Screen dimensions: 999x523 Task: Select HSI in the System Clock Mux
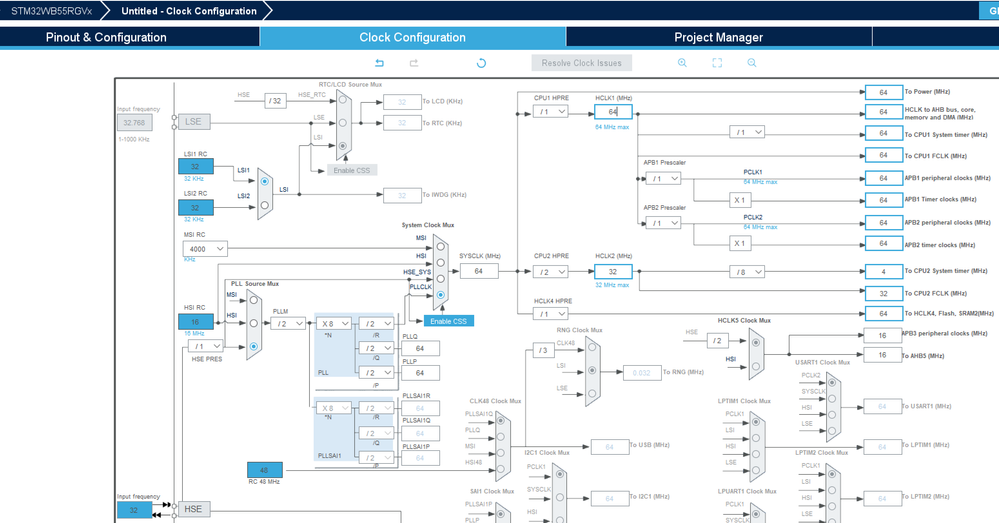(440, 262)
